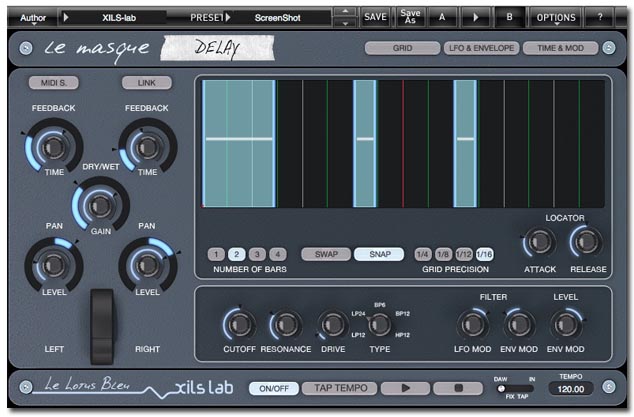
Task: Click the filter Type selector knob
Action: [x=380, y=324]
